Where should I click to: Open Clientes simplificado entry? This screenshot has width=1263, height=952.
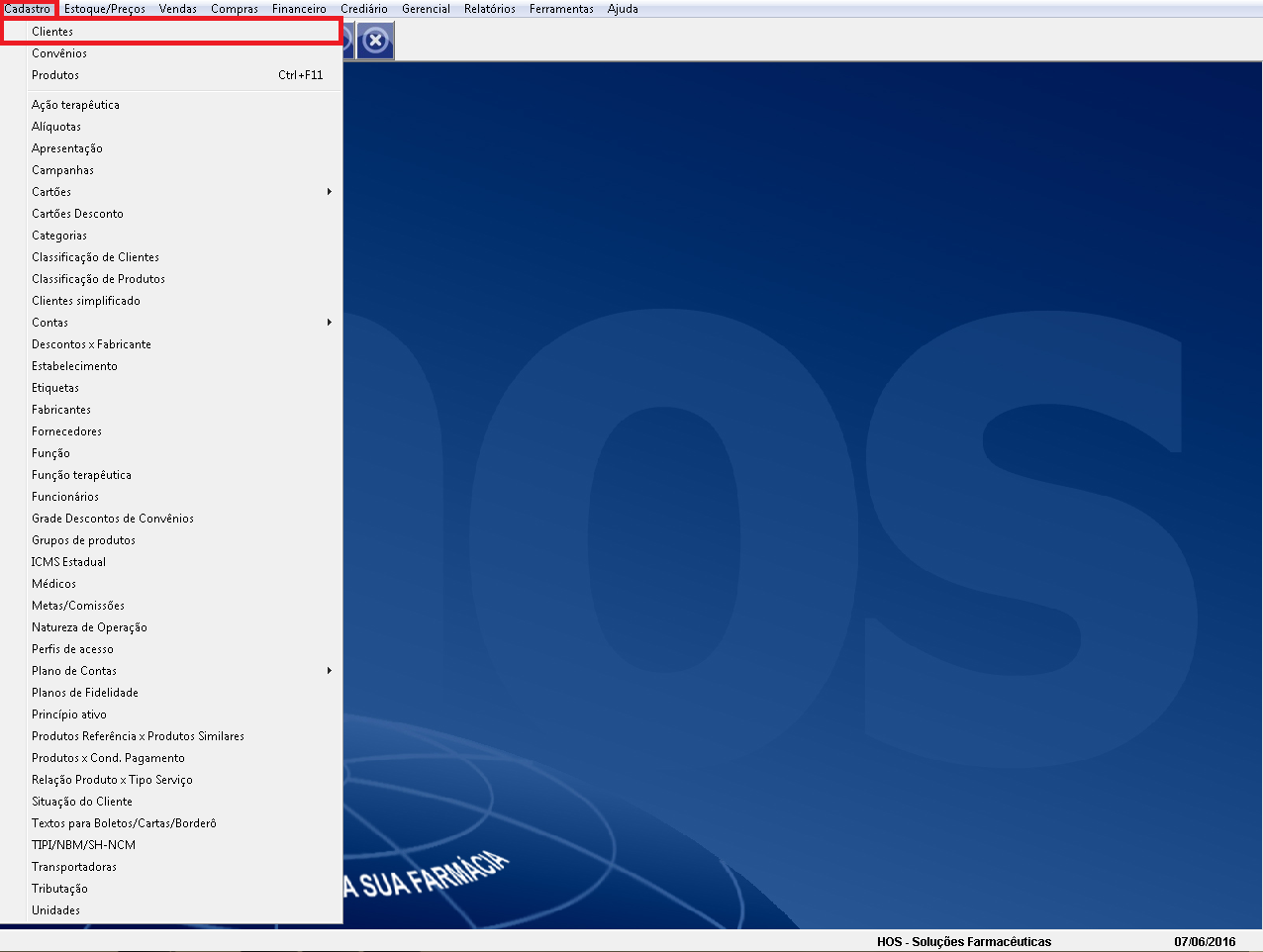pyautogui.click(x=86, y=301)
